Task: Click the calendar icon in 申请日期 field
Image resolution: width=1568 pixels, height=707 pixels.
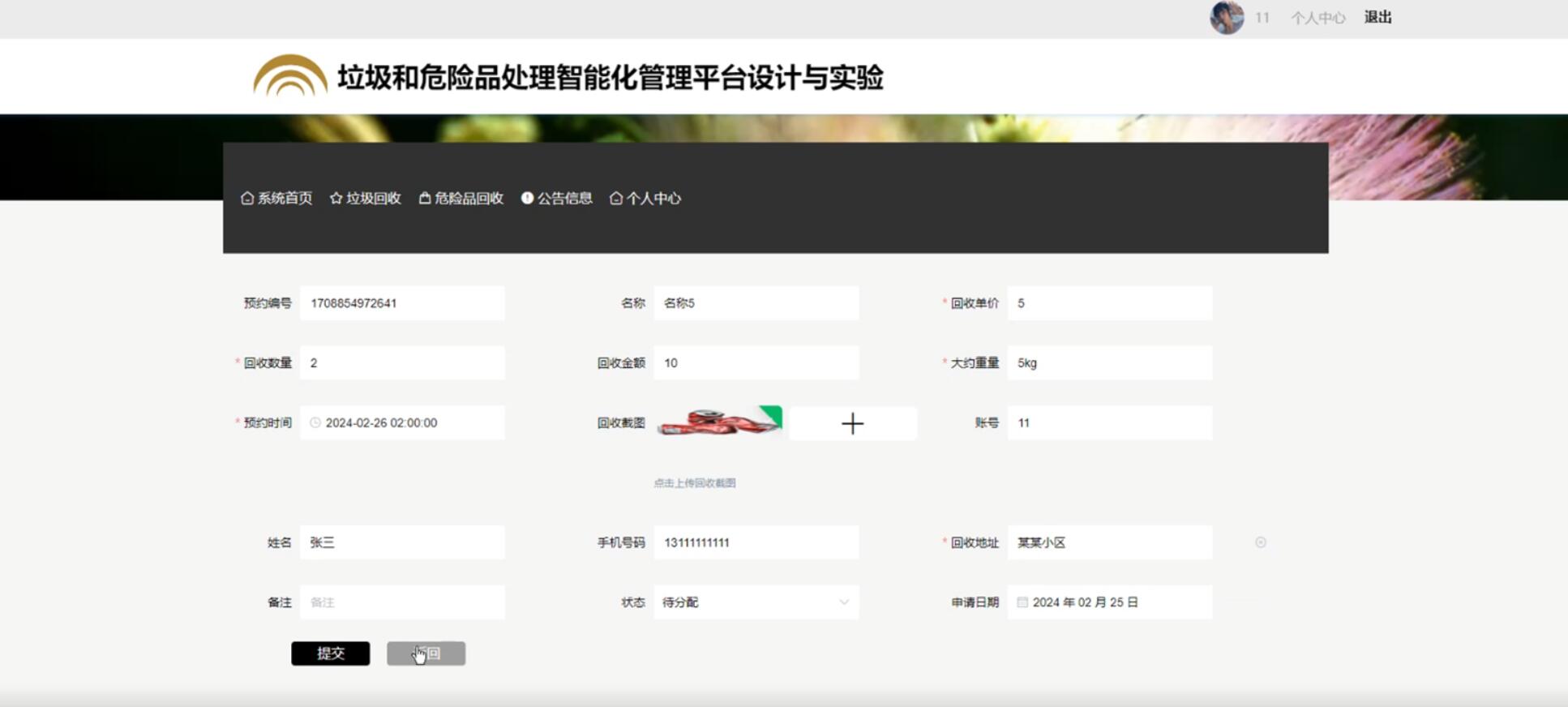Action: point(1022,602)
